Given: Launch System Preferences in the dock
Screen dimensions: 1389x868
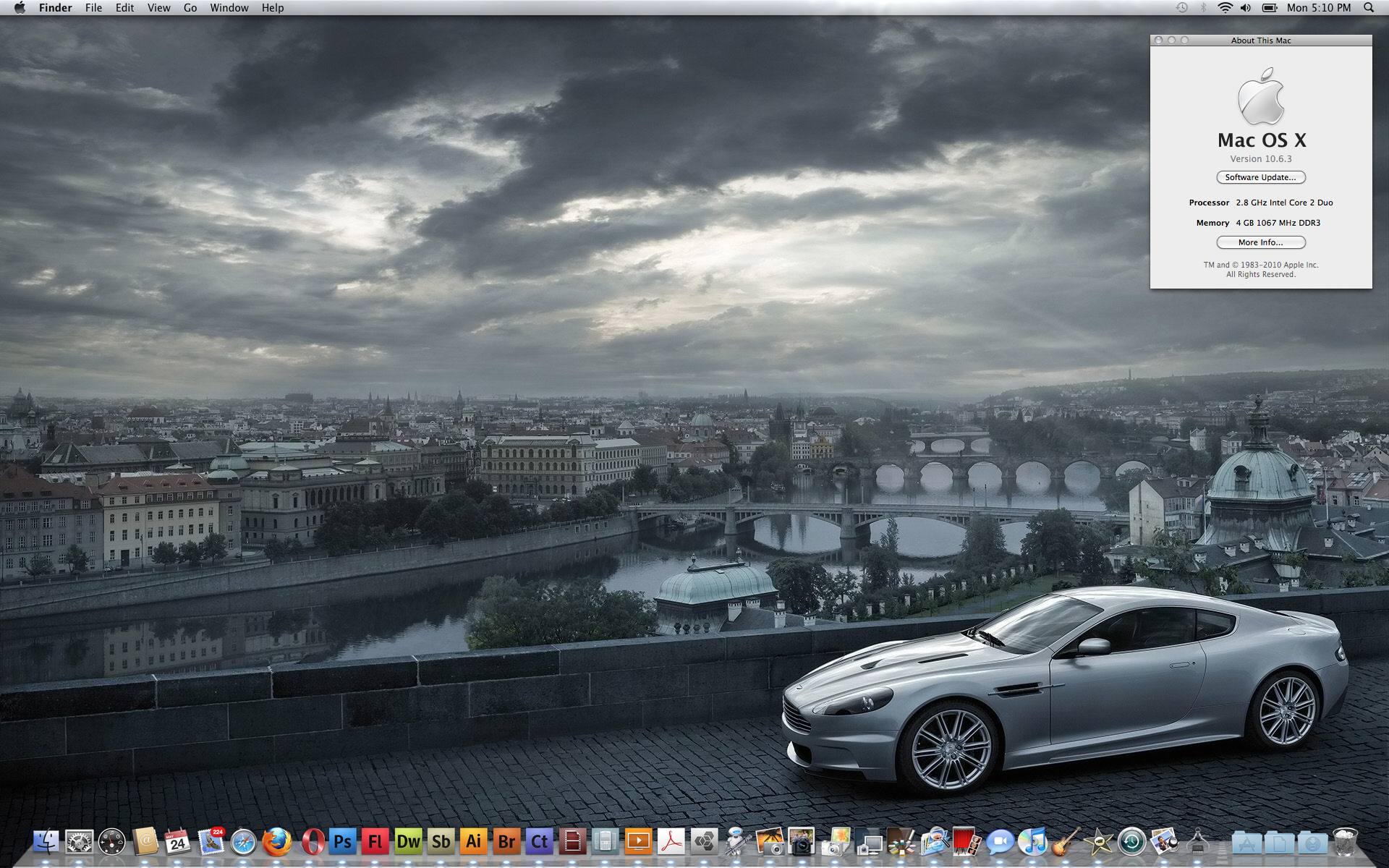Looking at the screenshot, I should pos(79,842).
